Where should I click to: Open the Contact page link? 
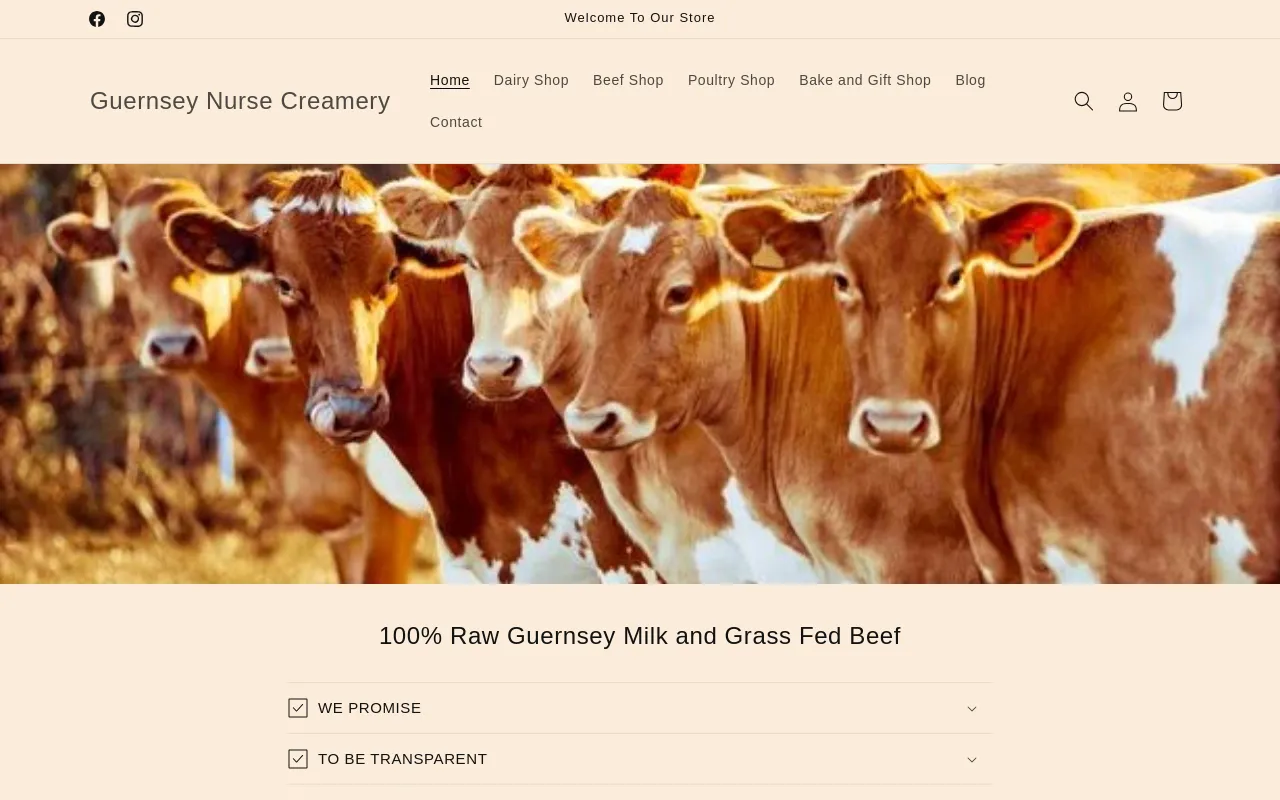coord(456,122)
